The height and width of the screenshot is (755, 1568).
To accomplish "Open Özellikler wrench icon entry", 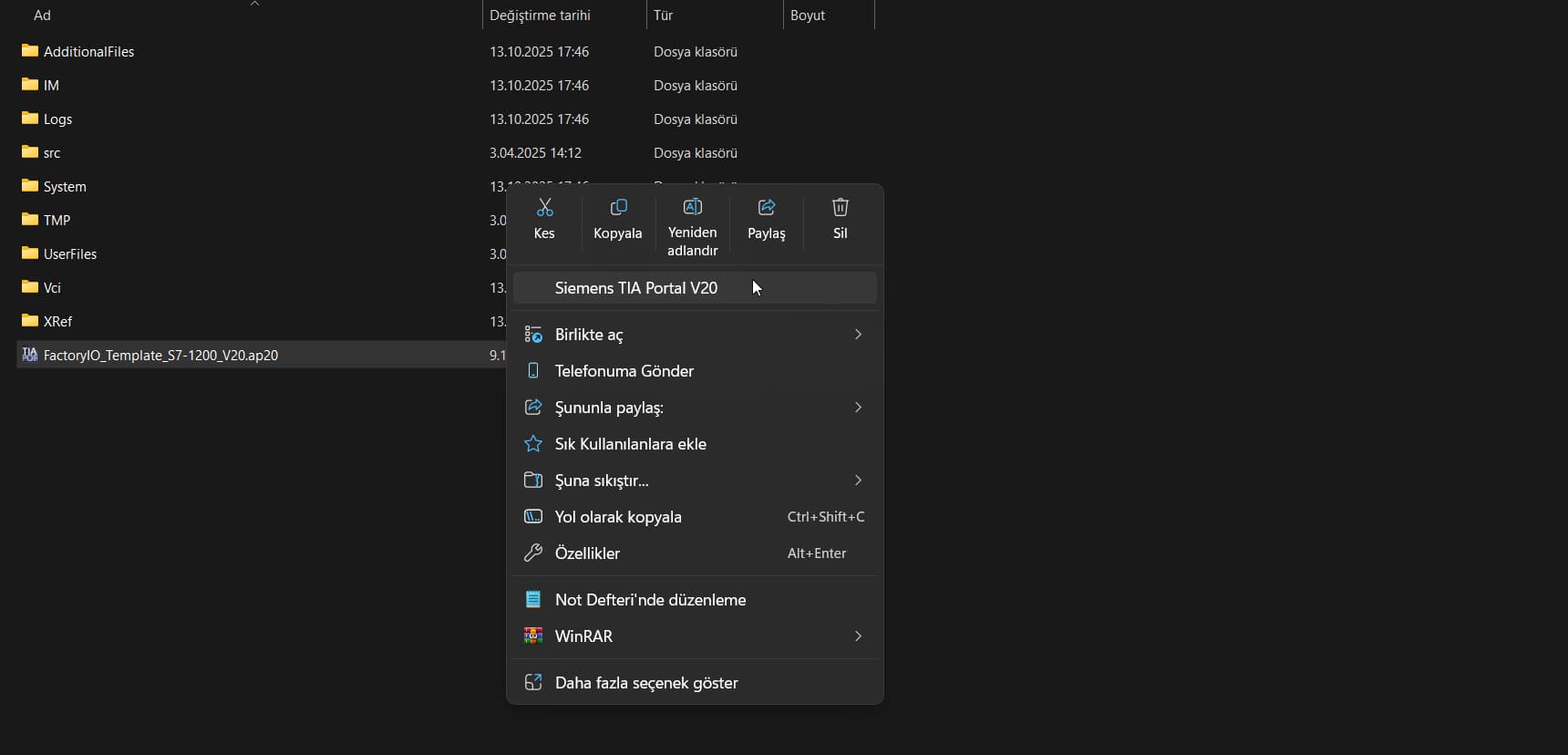I will point(533,553).
